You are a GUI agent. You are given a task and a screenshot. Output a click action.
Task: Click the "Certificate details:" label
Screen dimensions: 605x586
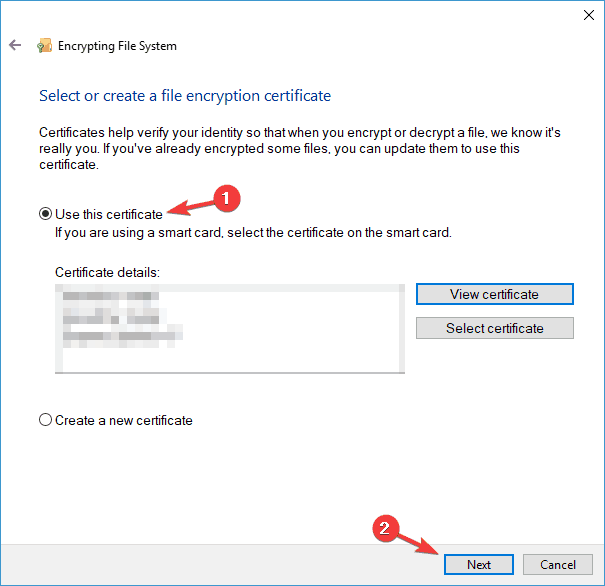(107, 272)
